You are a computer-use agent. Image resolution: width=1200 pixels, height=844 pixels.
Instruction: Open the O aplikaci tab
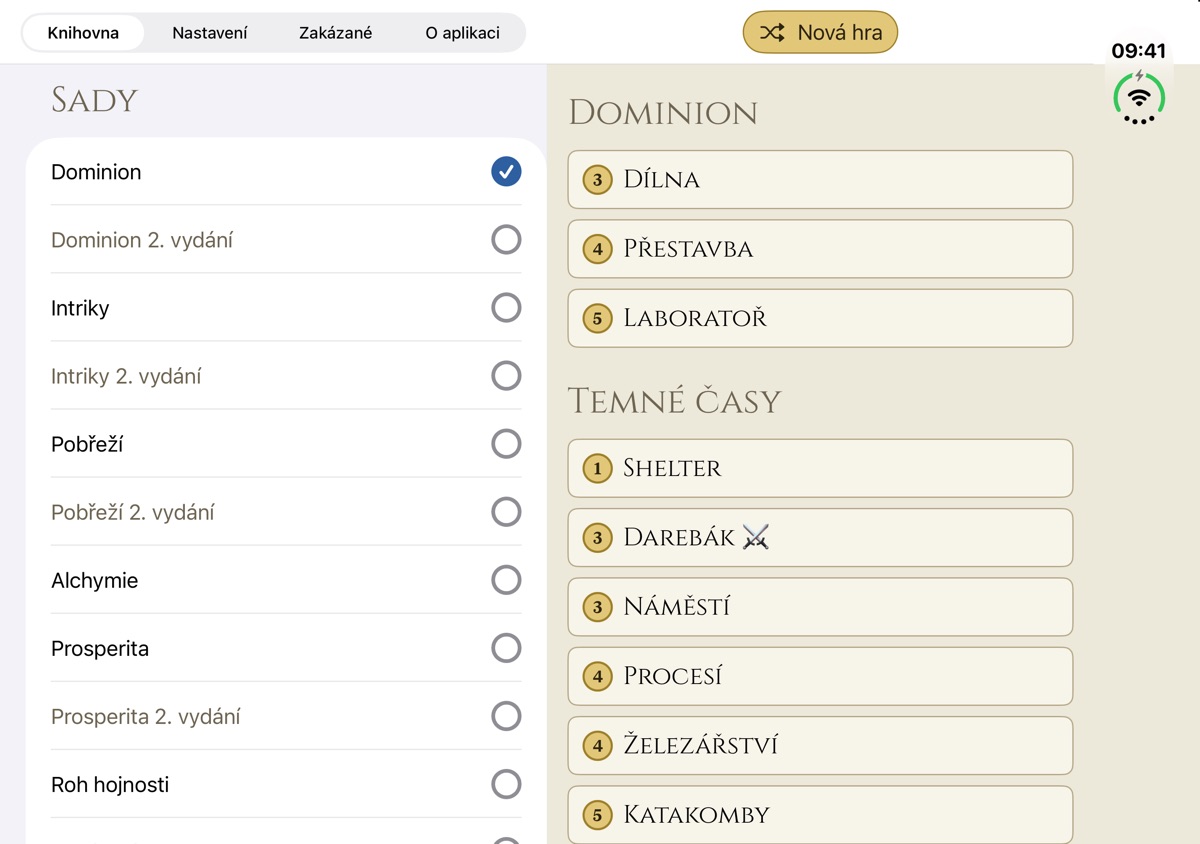[x=462, y=33]
